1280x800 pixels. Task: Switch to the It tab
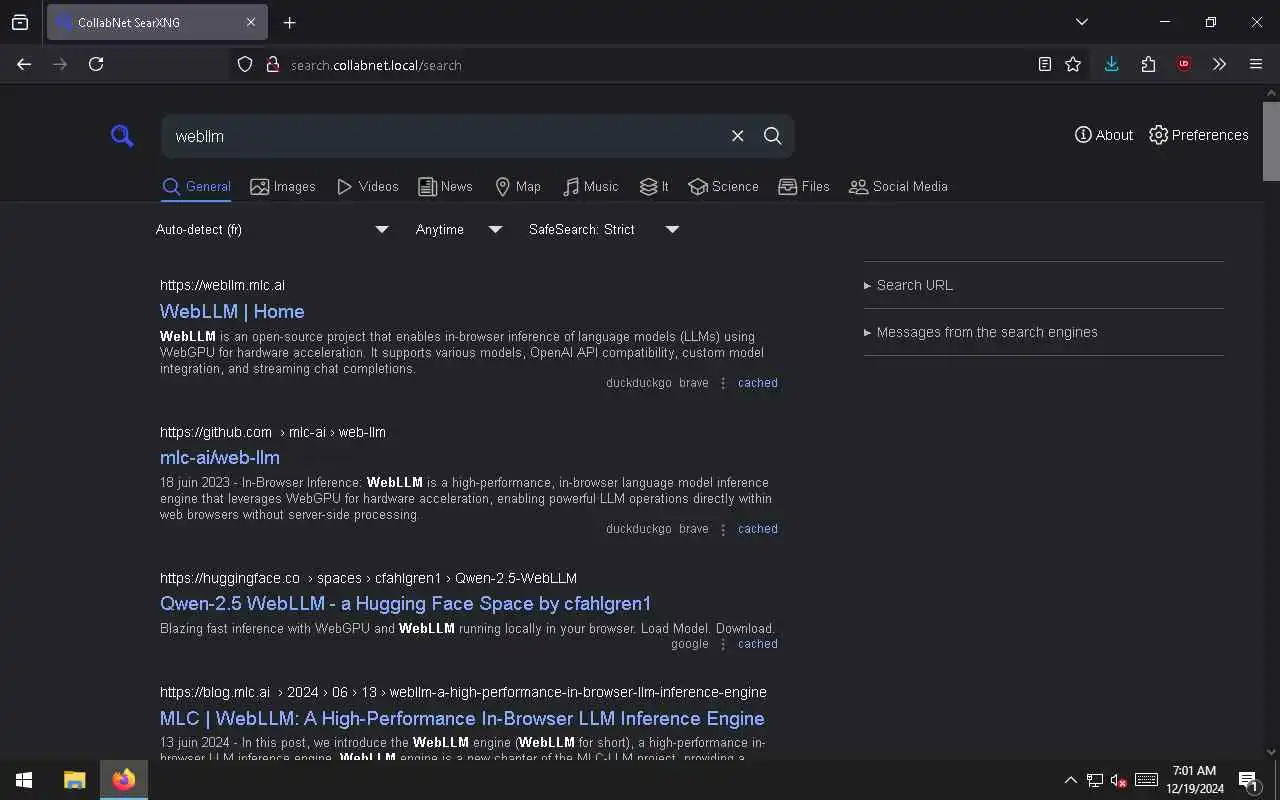654,186
